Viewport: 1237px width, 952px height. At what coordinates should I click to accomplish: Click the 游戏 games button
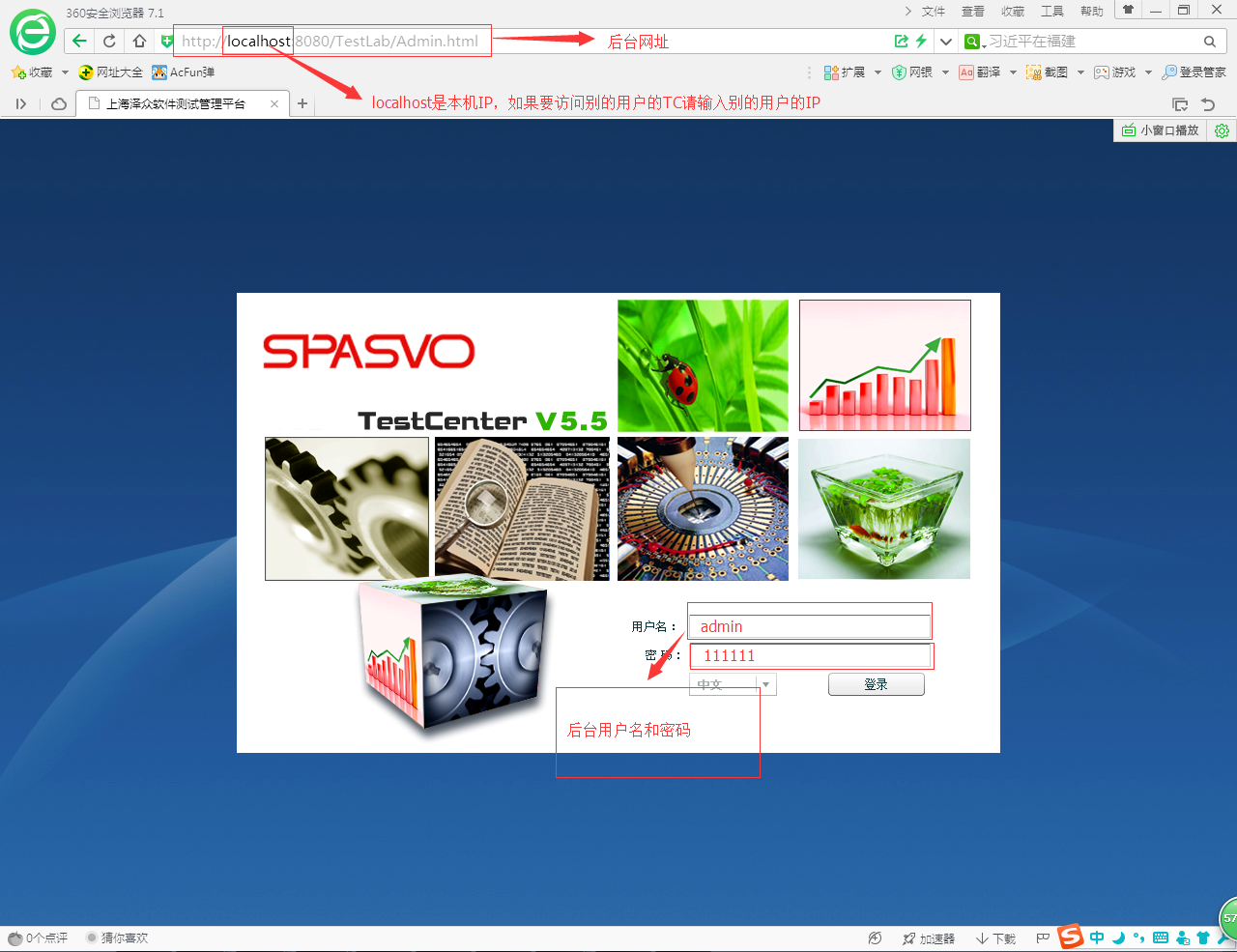[x=1115, y=72]
